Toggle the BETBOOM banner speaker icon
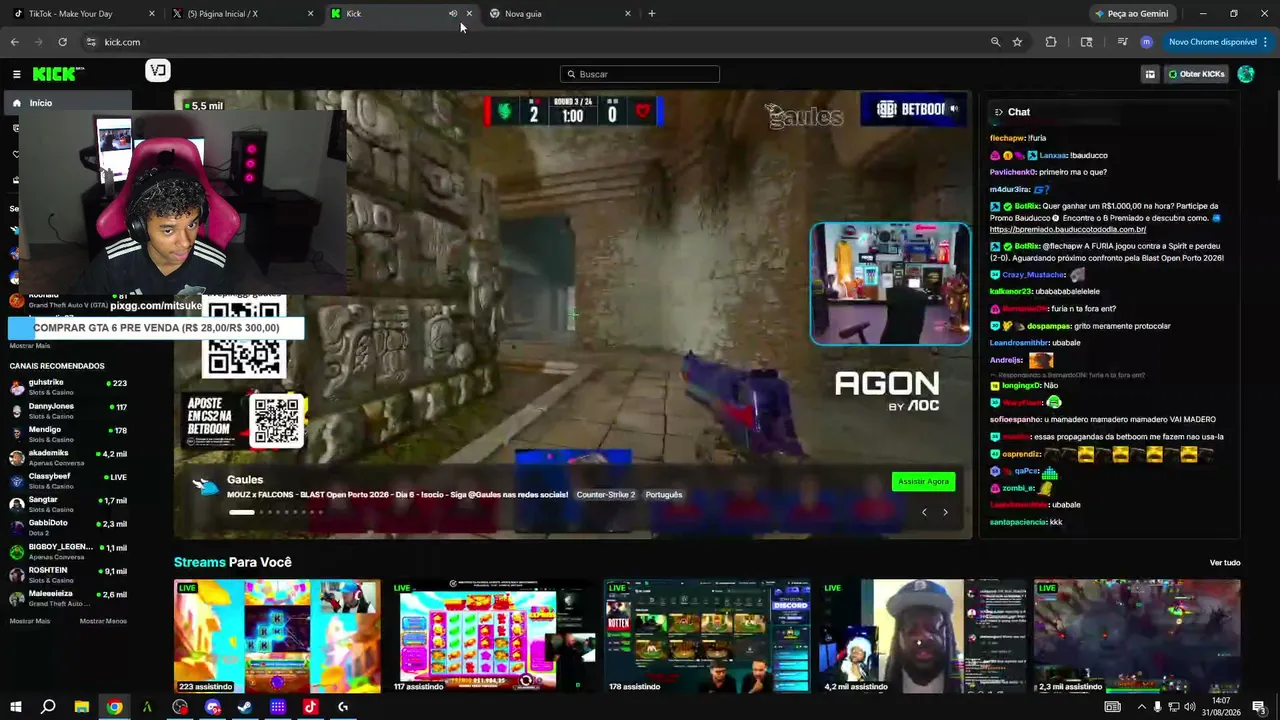The image size is (1280, 720). pyautogui.click(x=954, y=109)
